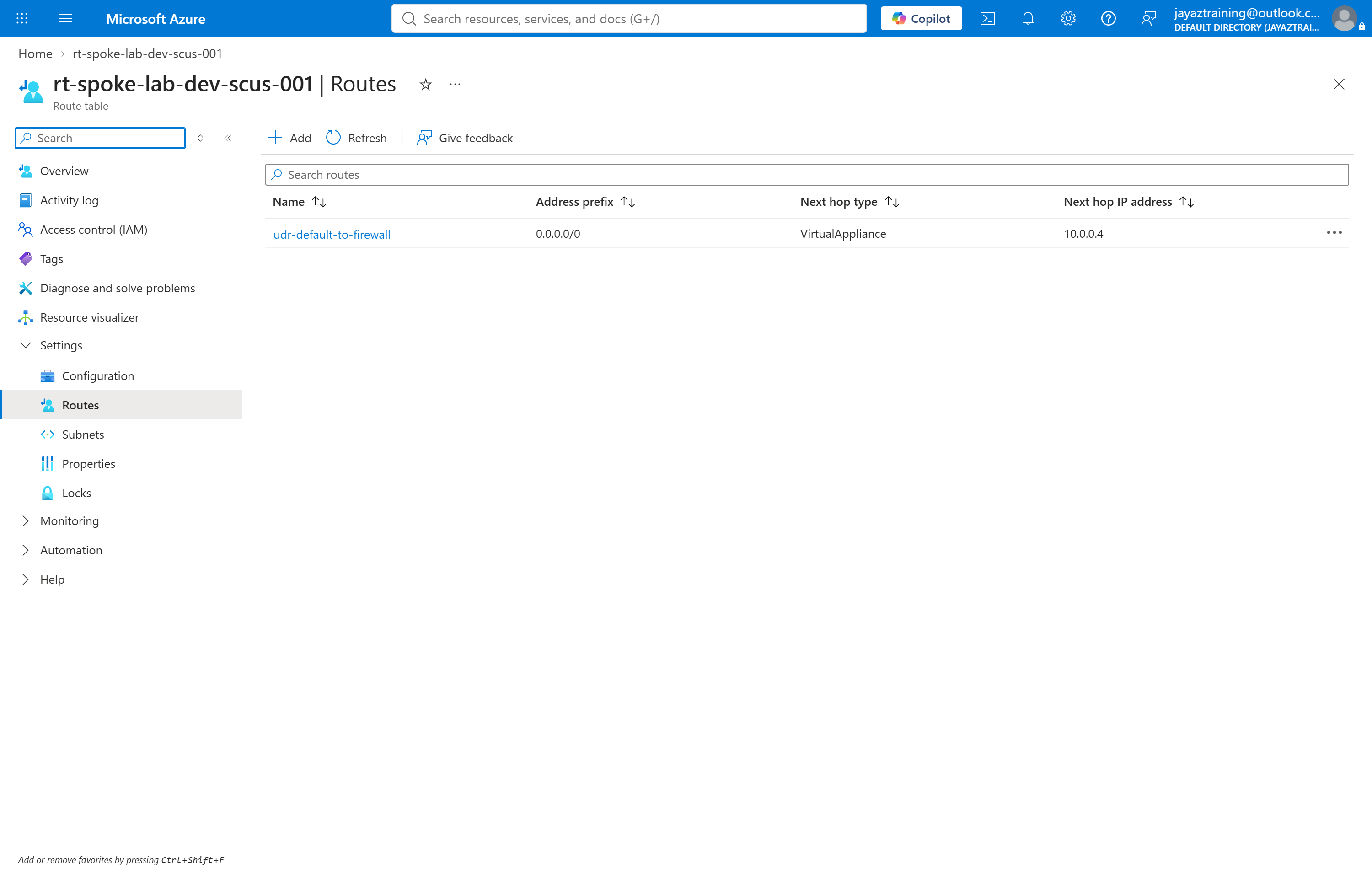Sort routes by Name column

299,202
